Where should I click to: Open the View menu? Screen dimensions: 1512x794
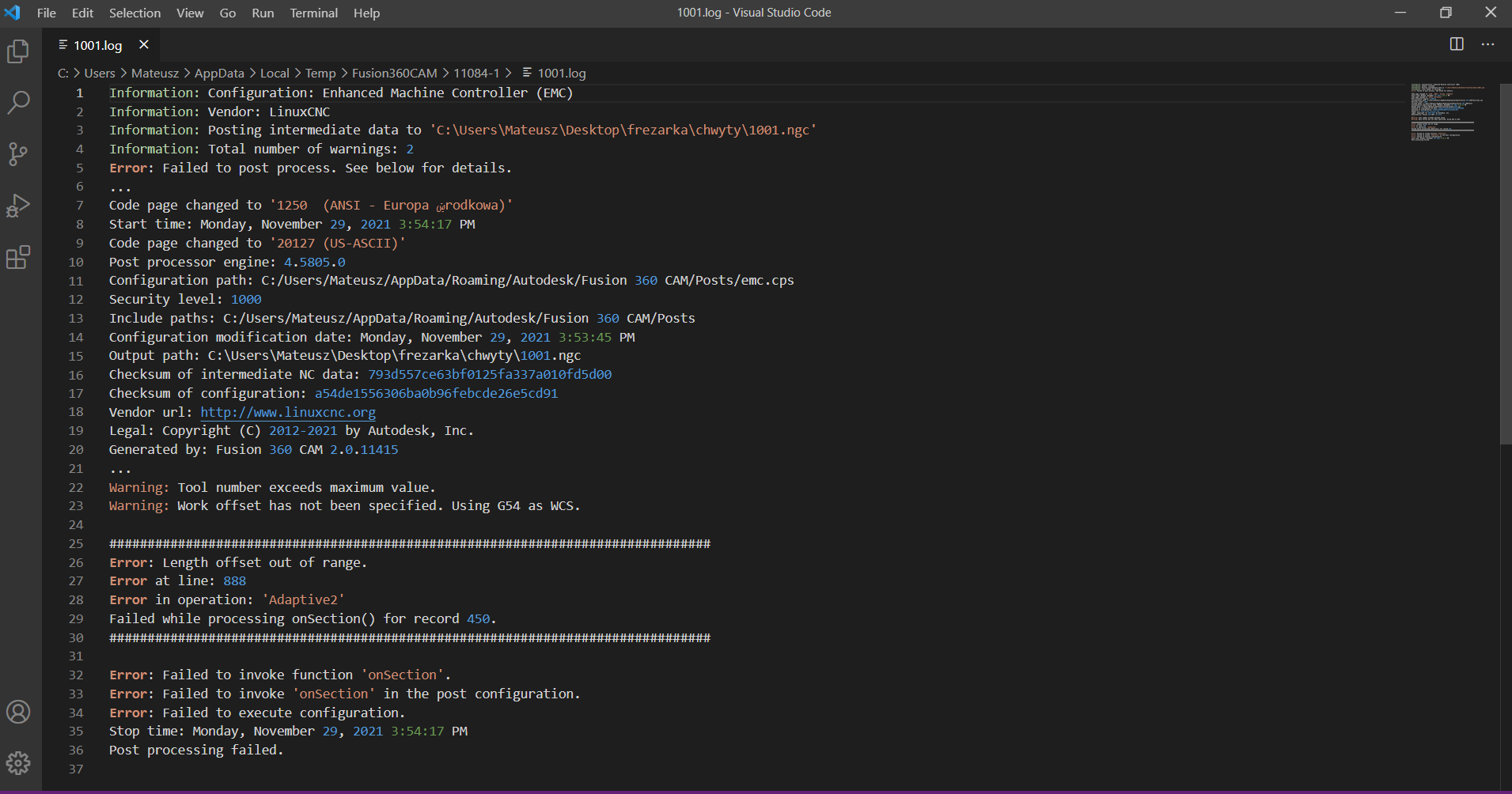[x=190, y=13]
